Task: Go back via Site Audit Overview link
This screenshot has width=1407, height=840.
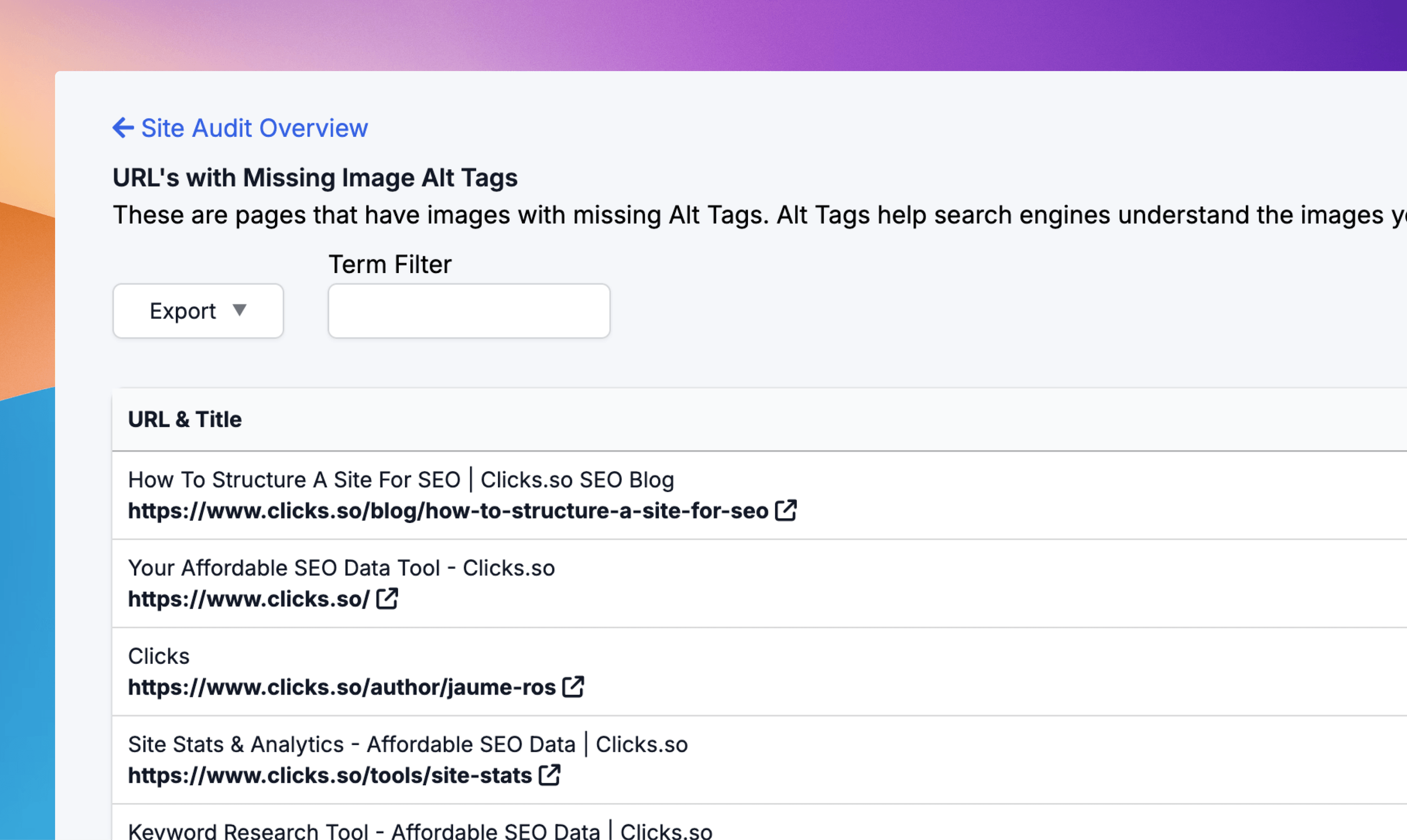Action: pyautogui.click(x=254, y=128)
